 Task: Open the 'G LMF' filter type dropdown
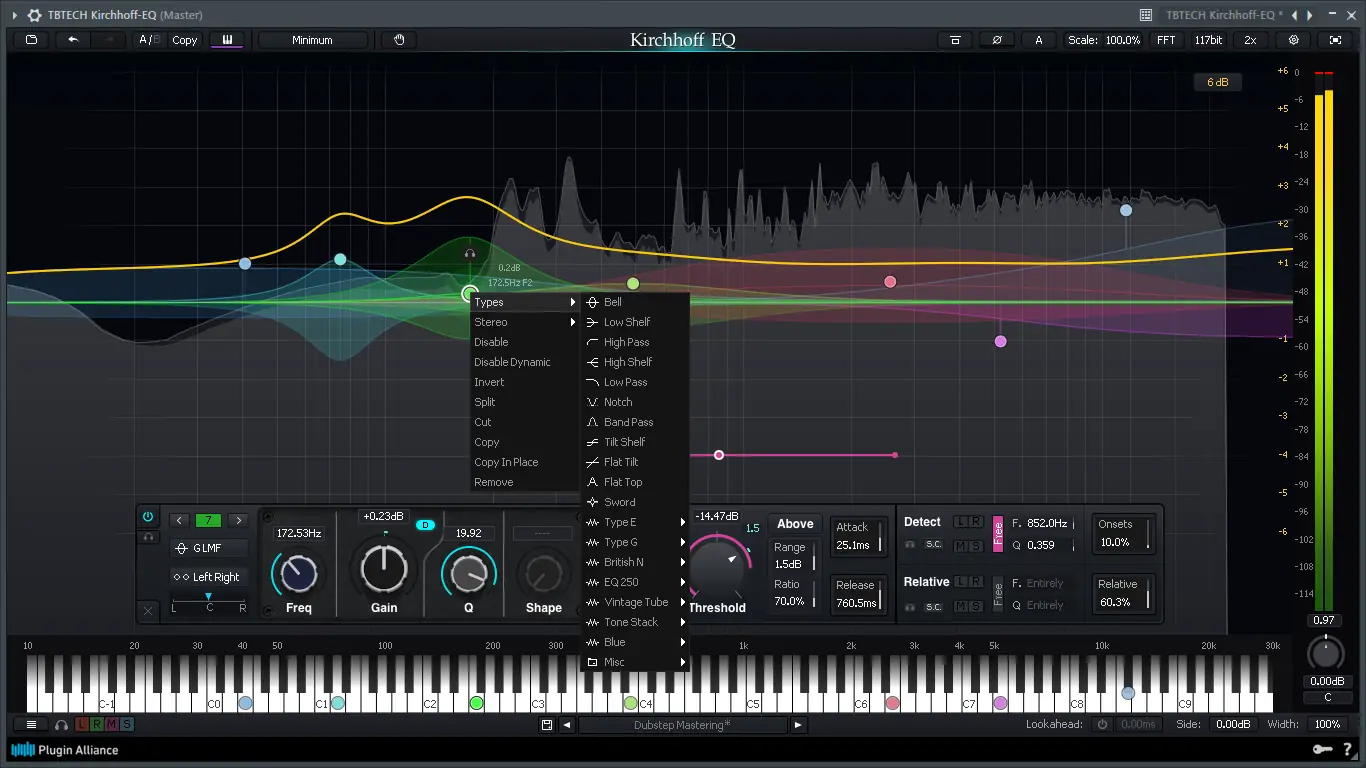pyautogui.click(x=210, y=548)
